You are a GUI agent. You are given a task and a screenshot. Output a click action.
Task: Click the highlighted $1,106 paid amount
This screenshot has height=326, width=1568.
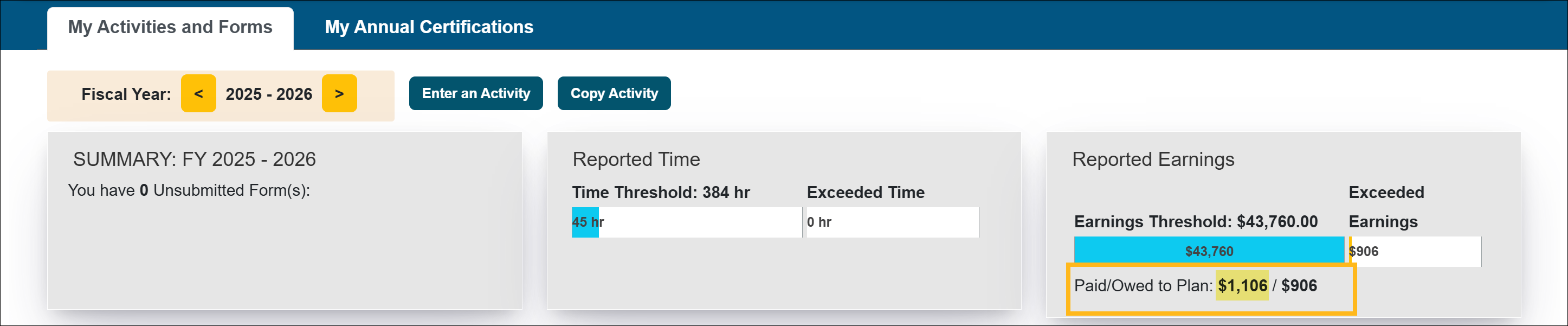click(1242, 286)
